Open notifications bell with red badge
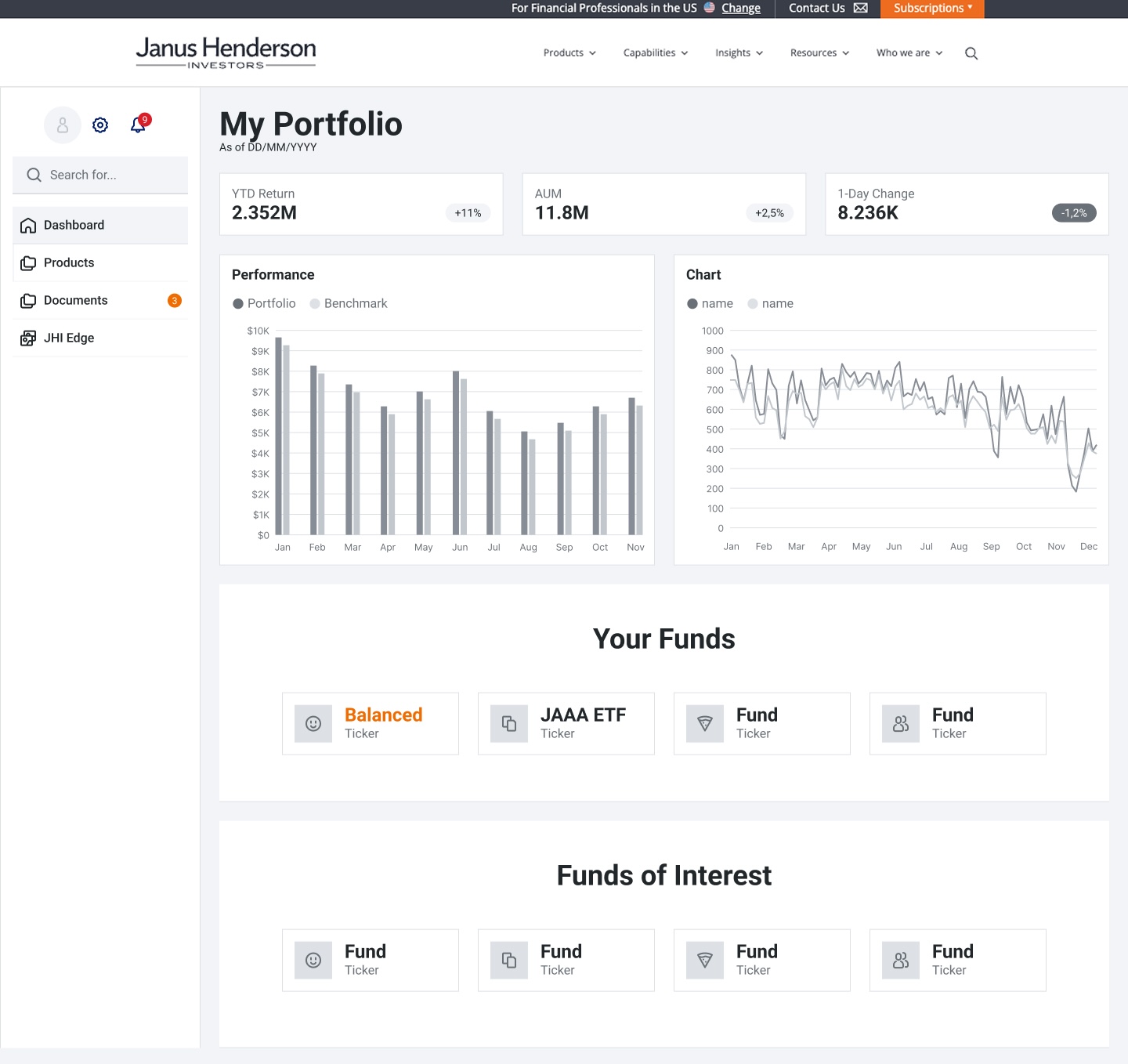 coord(139,124)
